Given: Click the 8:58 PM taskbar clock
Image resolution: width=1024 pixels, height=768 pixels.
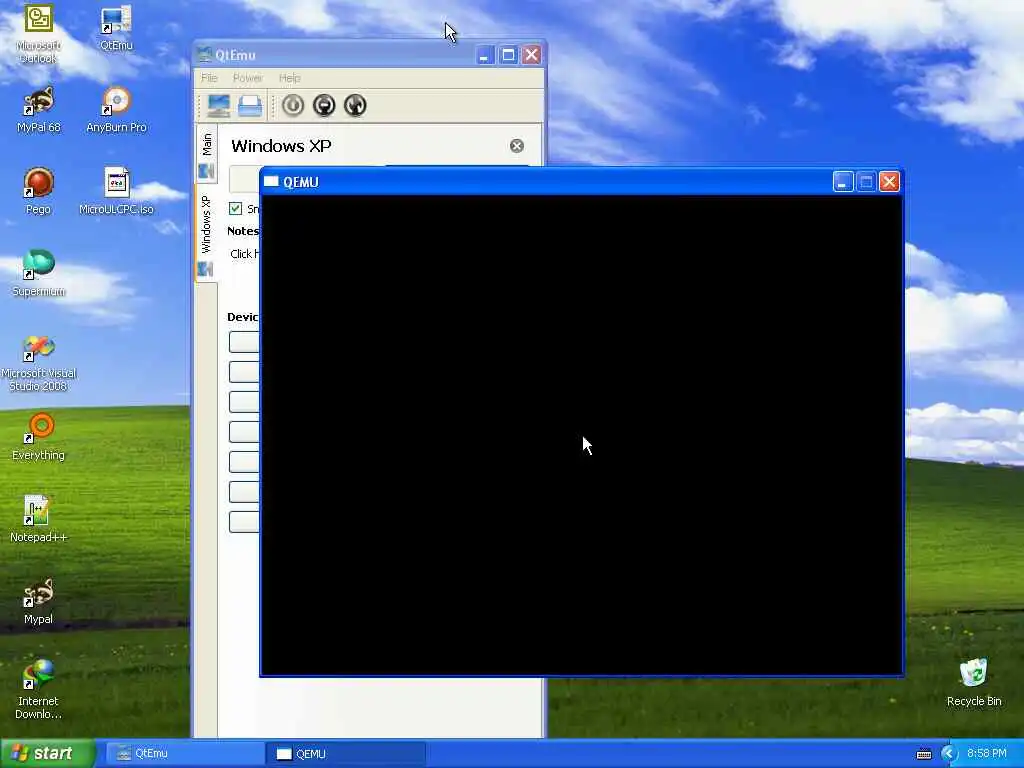Looking at the screenshot, I should 987,754.
